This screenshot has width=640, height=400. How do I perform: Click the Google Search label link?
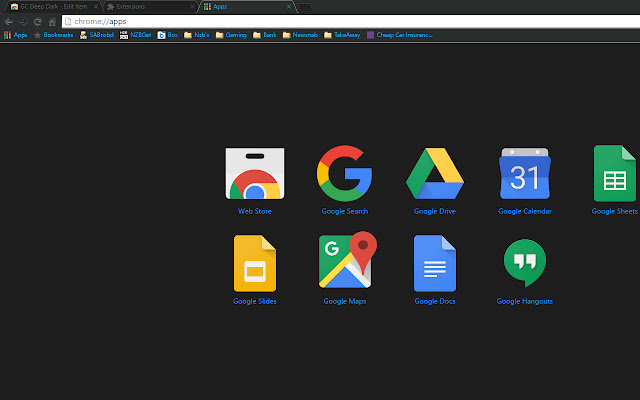pyautogui.click(x=345, y=211)
